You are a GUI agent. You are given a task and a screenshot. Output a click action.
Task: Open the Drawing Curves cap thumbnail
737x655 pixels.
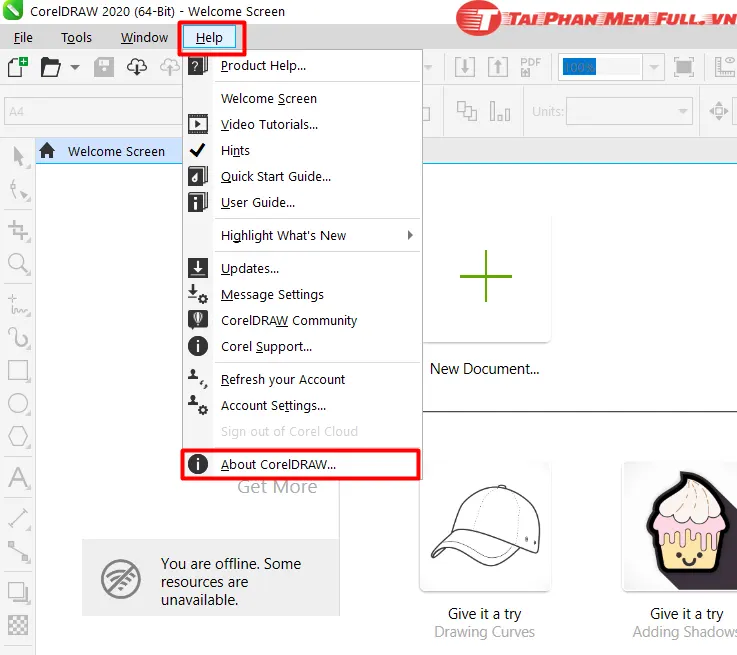click(x=485, y=526)
